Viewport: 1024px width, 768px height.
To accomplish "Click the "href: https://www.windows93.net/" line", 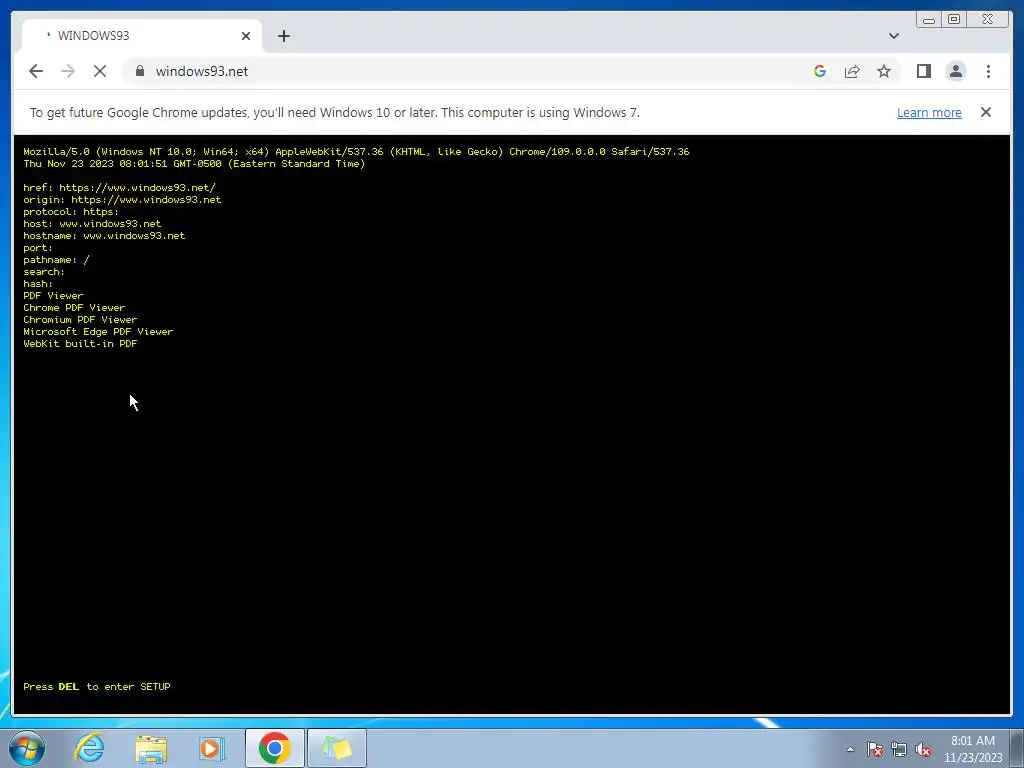I will tap(120, 187).
